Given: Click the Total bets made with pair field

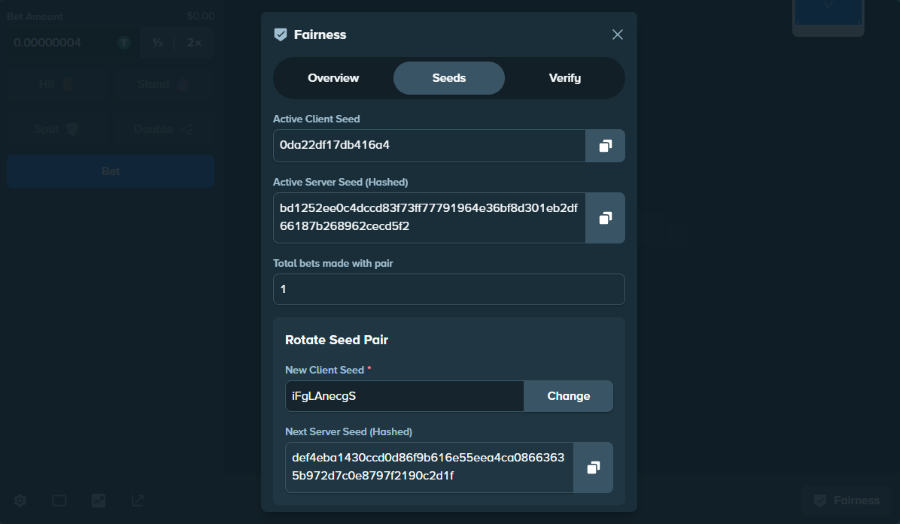Looking at the screenshot, I should click(x=449, y=289).
